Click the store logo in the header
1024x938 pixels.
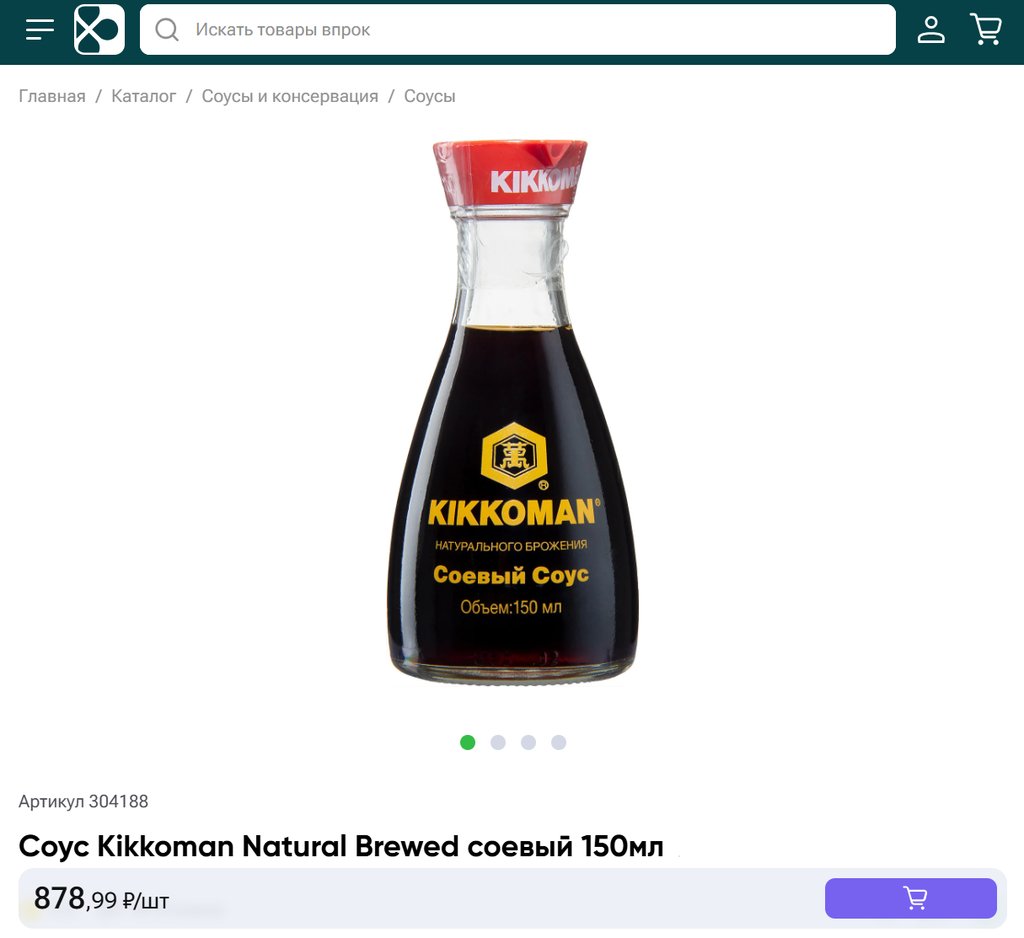pos(99,29)
